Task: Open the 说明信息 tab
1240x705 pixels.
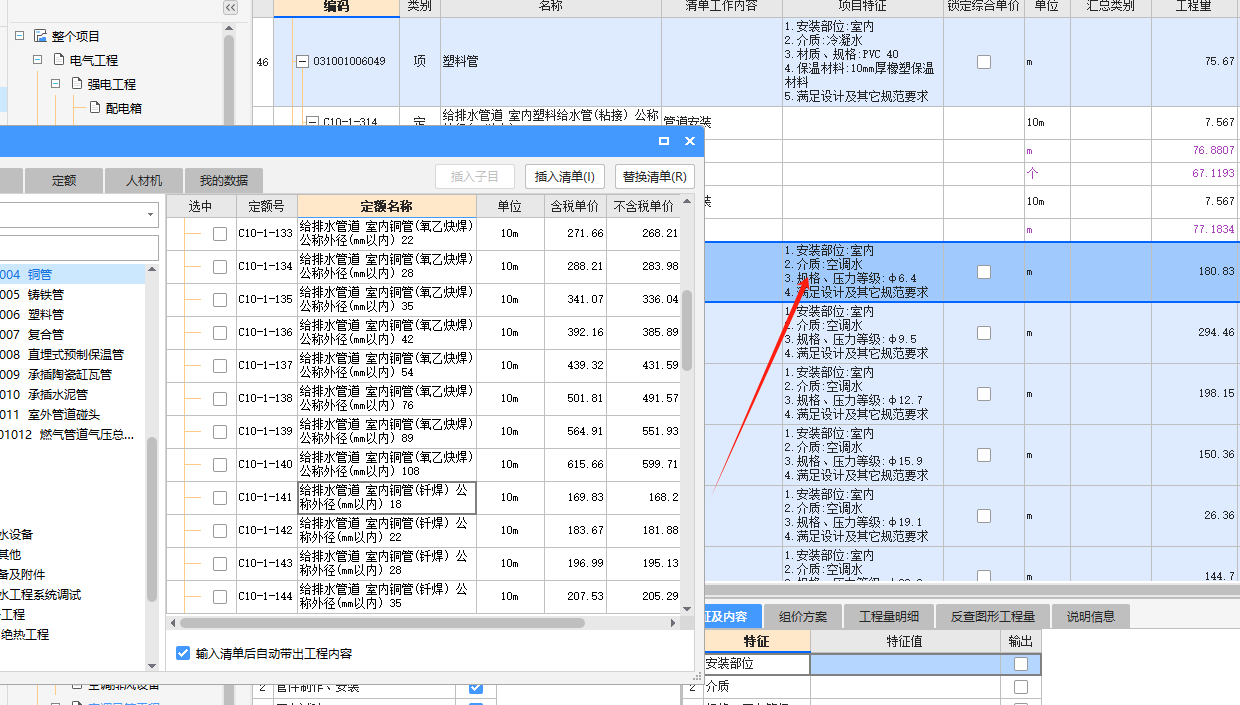Action: 1090,616
